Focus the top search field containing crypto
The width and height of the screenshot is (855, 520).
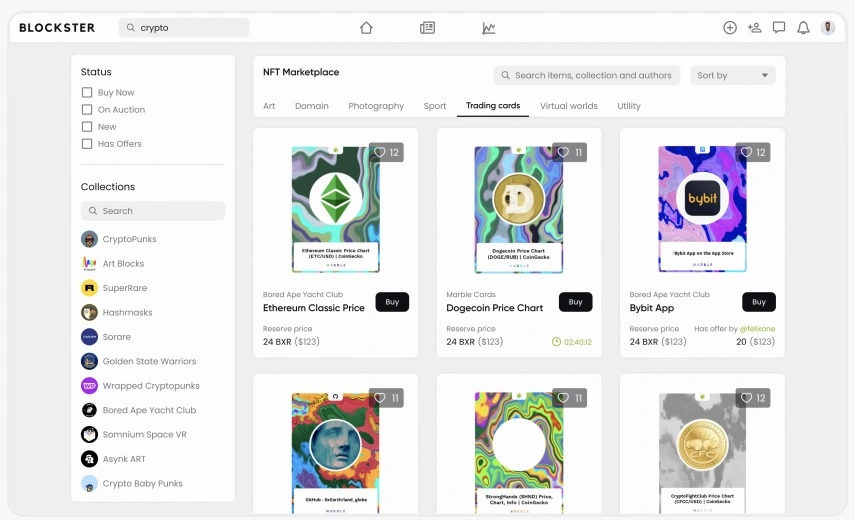point(184,27)
